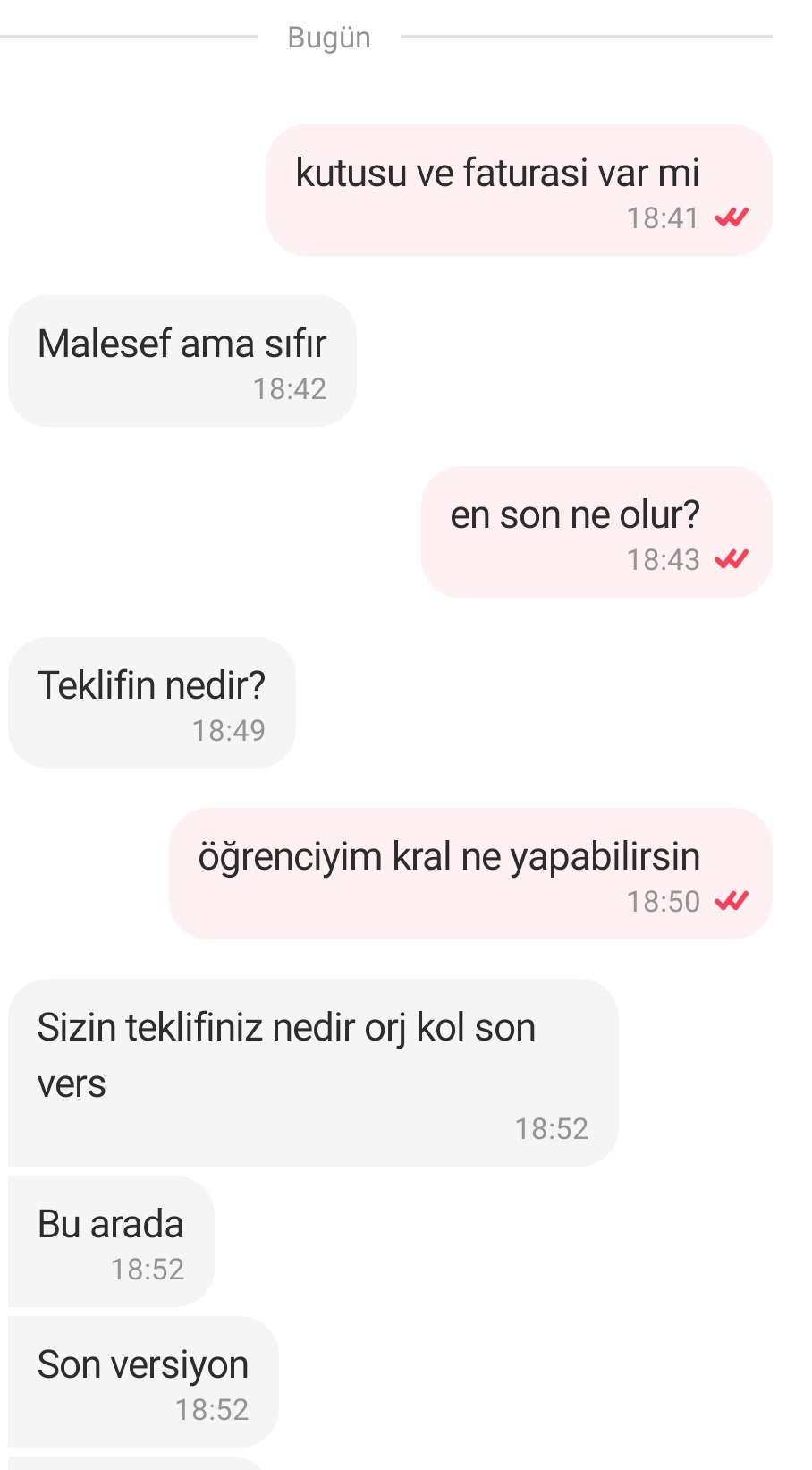Tap the 18:41 timestamp
Screen dimensions: 812x1470
(663, 218)
